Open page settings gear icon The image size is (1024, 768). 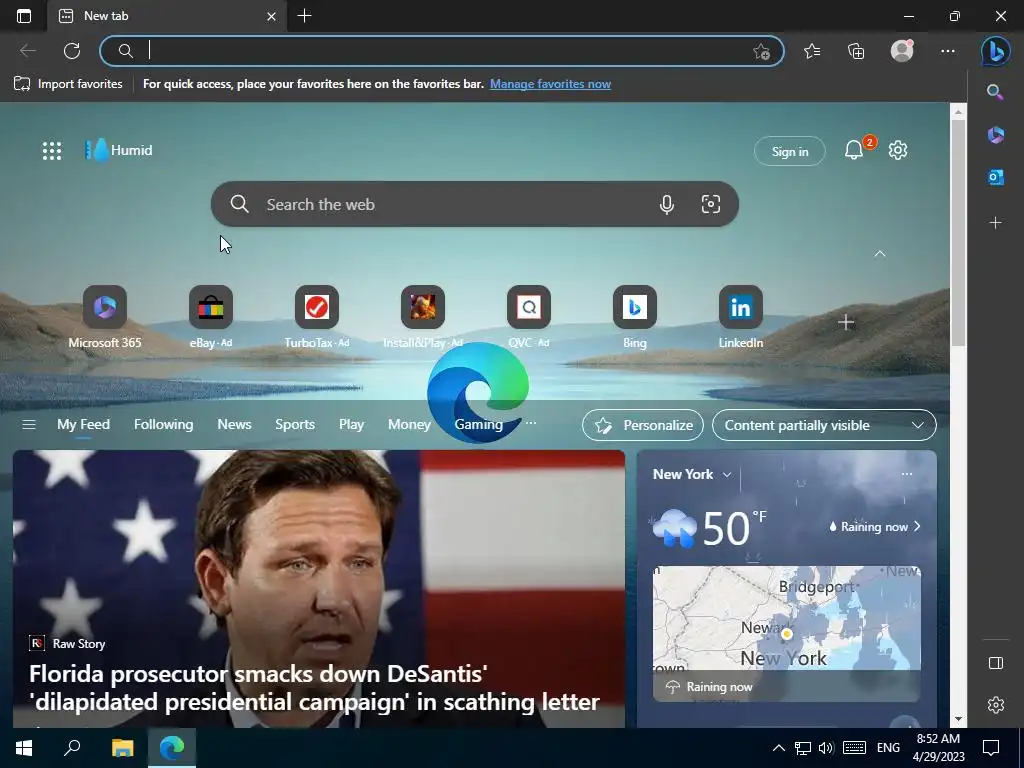pos(898,150)
